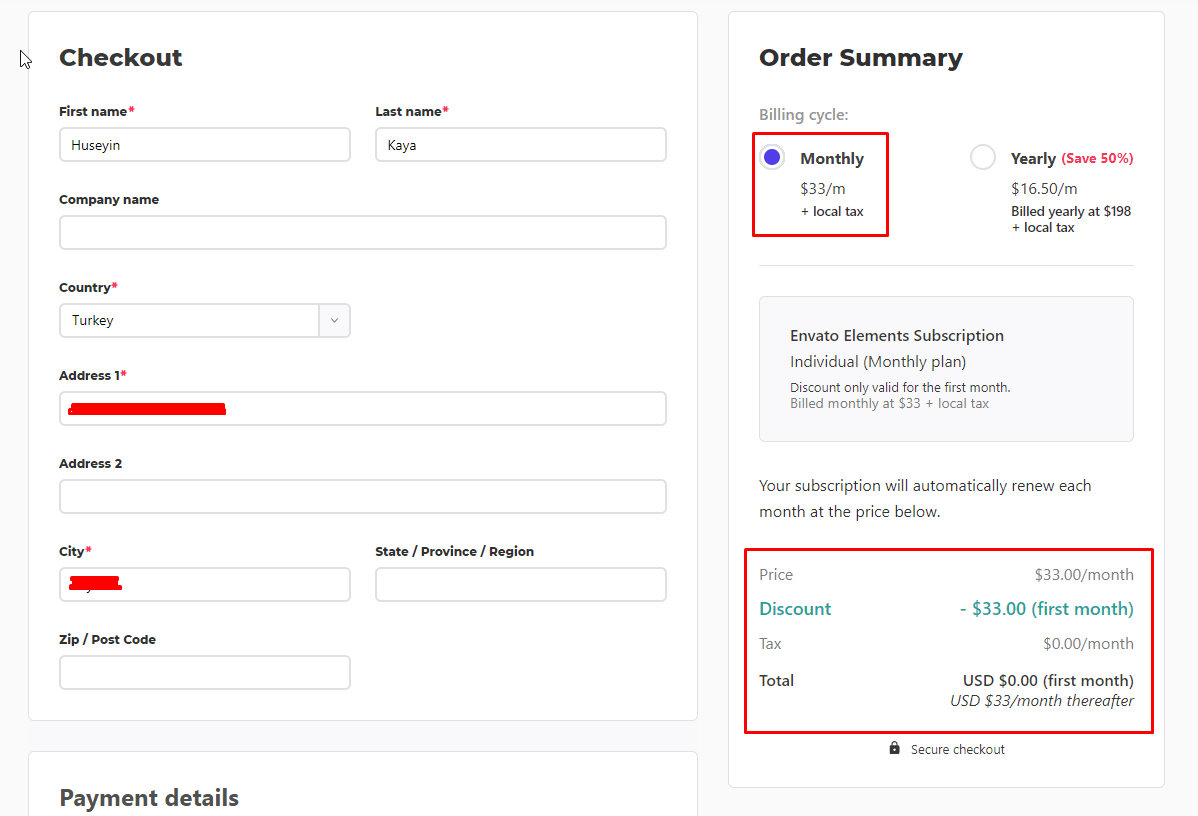Click the Secure checkout text
Image resolution: width=1198 pixels, height=816 pixels.
point(957,749)
